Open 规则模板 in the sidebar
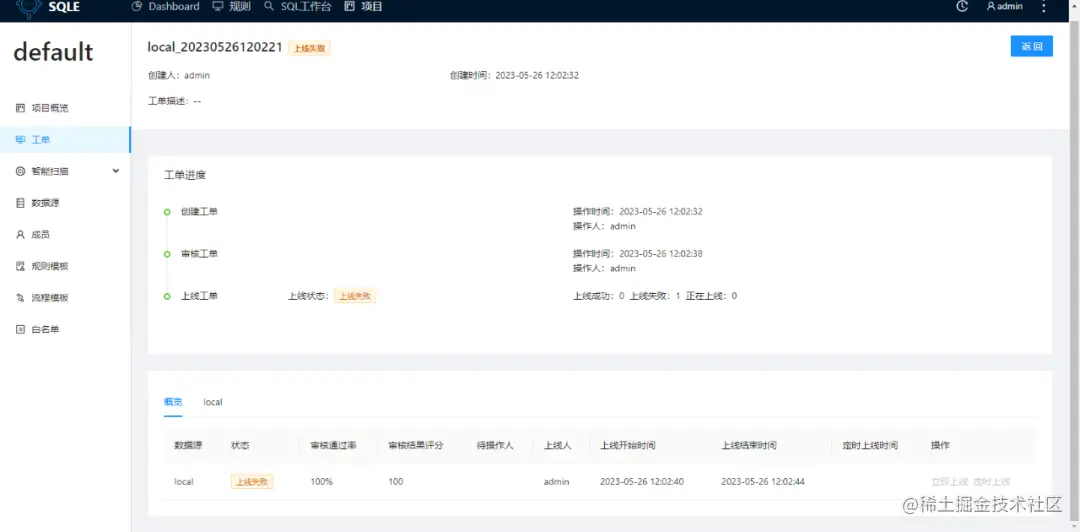Viewport: 1080px width, 532px height. coord(65,266)
